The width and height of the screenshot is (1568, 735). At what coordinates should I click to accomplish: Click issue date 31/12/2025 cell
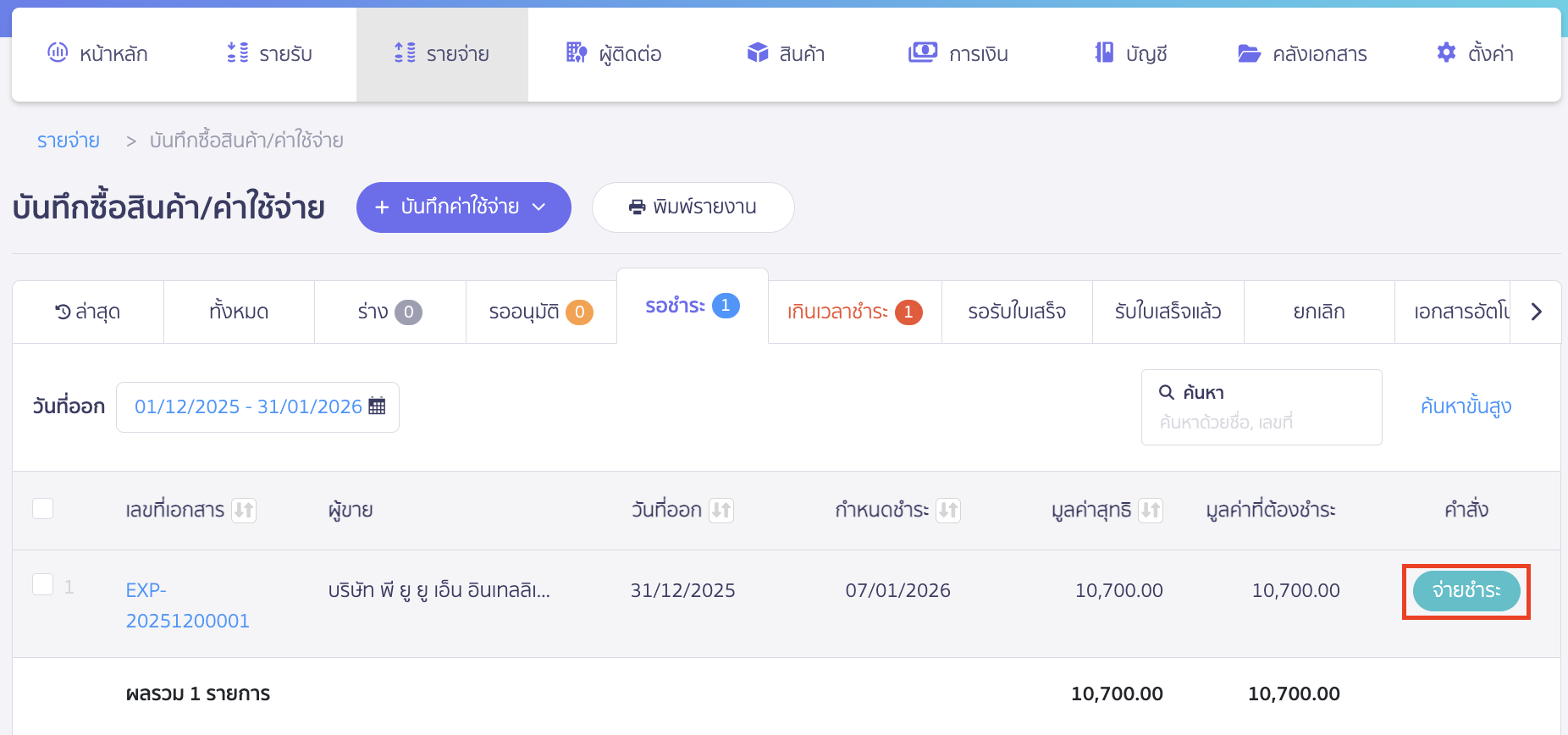coord(683,590)
